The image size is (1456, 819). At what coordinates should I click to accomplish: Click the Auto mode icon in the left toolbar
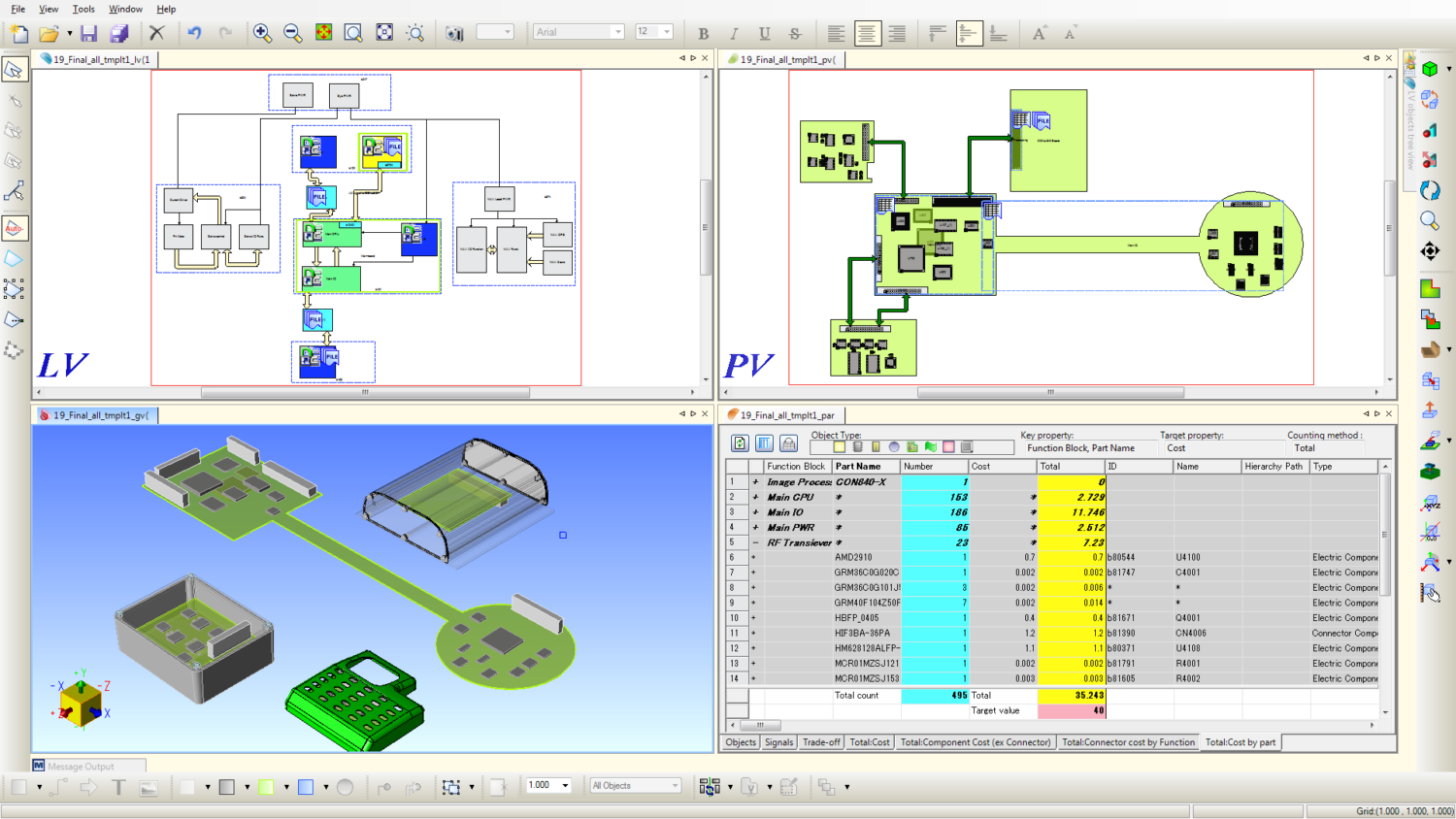pyautogui.click(x=14, y=227)
